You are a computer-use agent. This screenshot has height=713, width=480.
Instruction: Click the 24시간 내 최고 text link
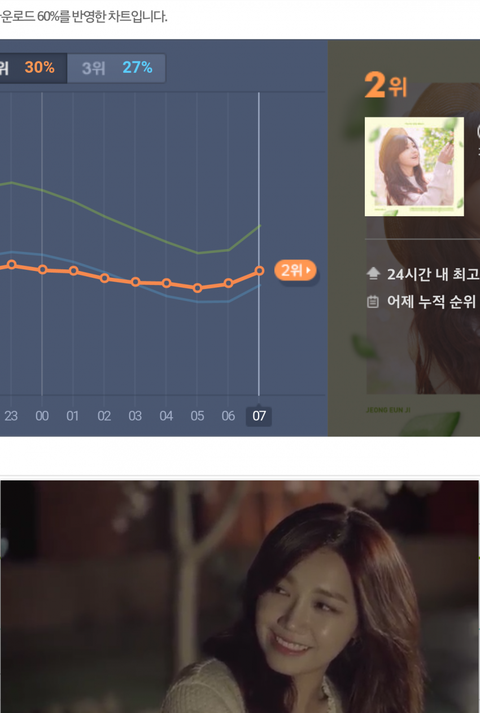(433, 274)
